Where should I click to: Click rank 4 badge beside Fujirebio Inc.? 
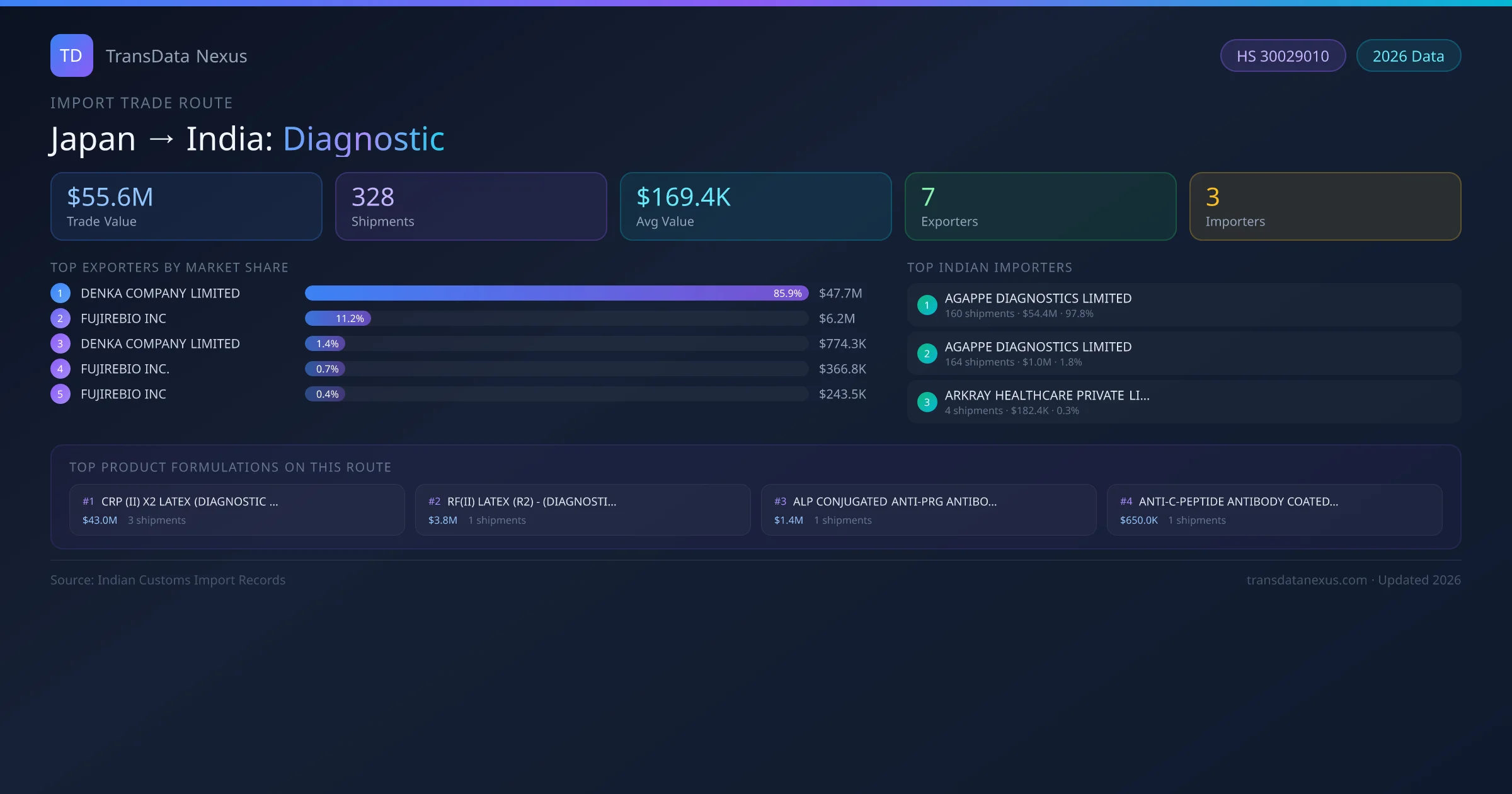point(60,369)
